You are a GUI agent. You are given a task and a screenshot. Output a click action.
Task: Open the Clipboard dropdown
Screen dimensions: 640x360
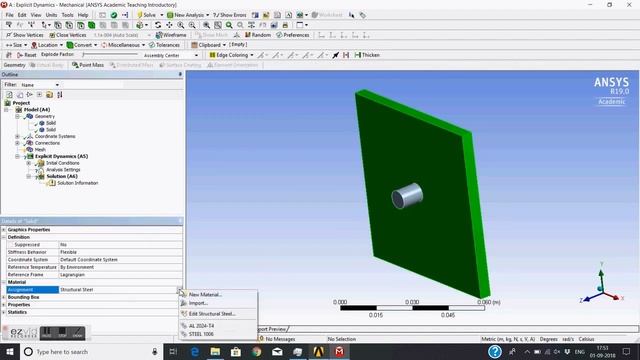[209, 45]
